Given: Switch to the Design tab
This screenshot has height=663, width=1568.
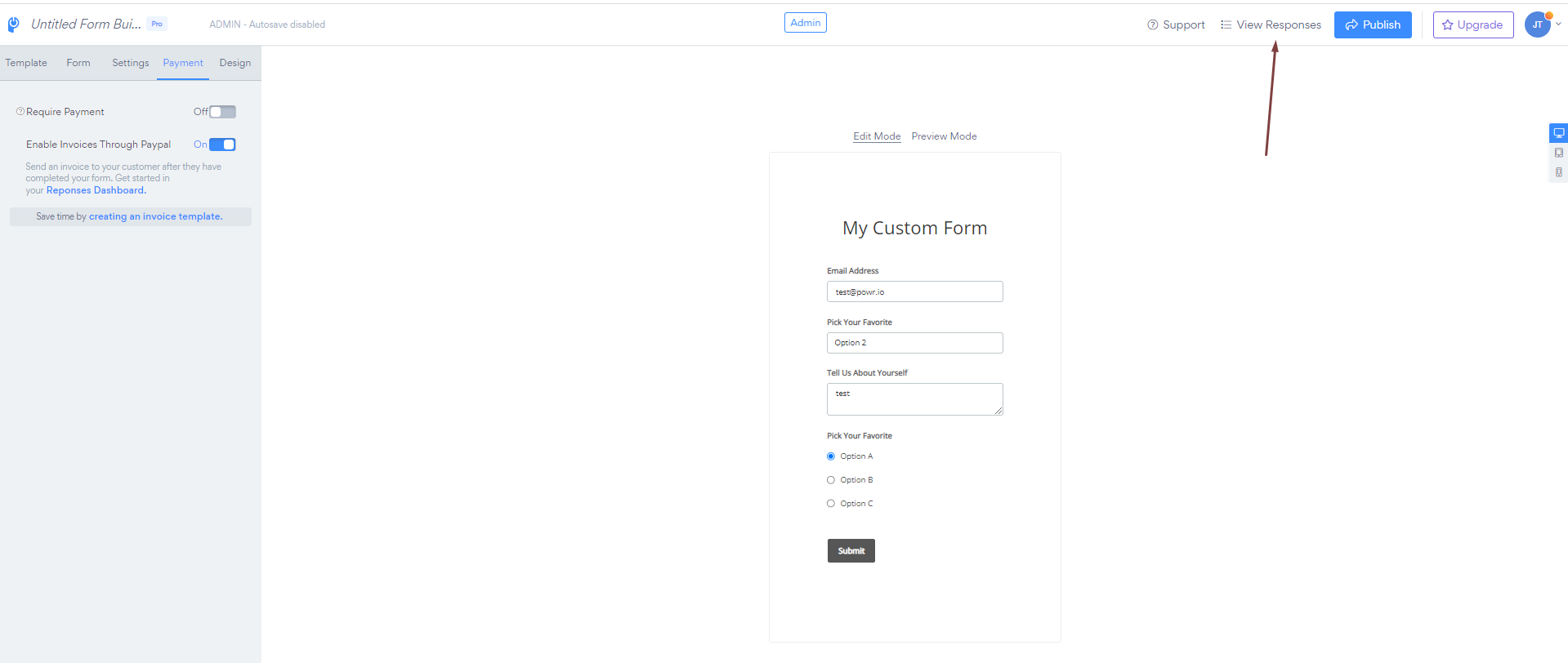Looking at the screenshot, I should click(235, 63).
